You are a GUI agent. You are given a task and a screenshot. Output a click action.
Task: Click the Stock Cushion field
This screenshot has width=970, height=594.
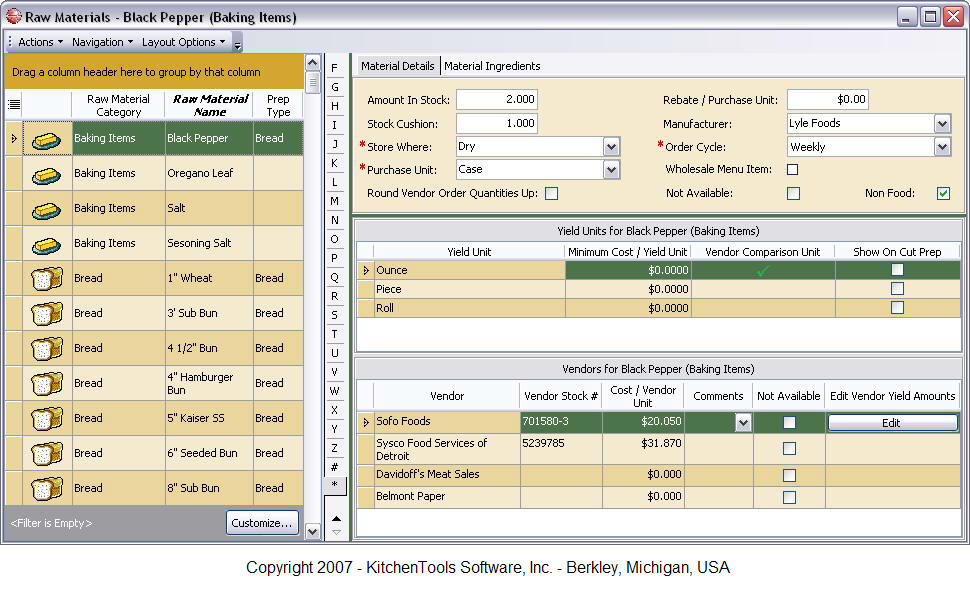497,124
